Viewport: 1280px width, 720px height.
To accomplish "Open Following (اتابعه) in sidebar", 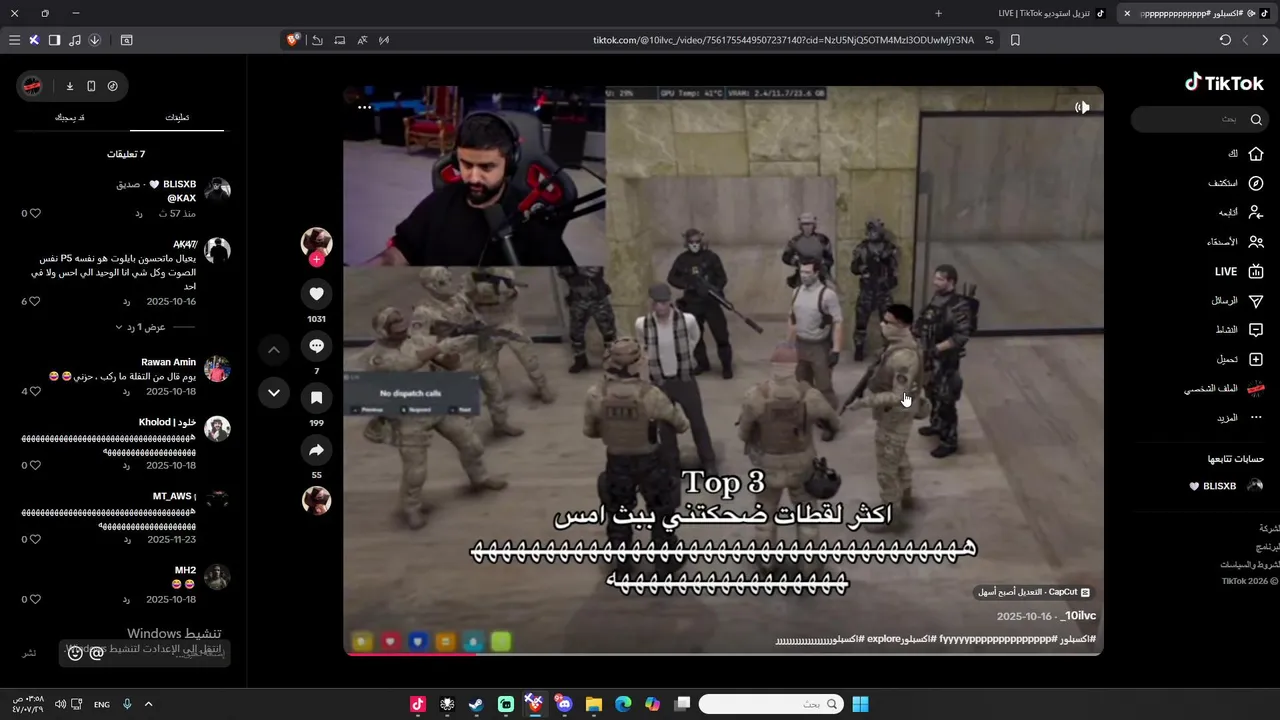I will click(x=1241, y=212).
